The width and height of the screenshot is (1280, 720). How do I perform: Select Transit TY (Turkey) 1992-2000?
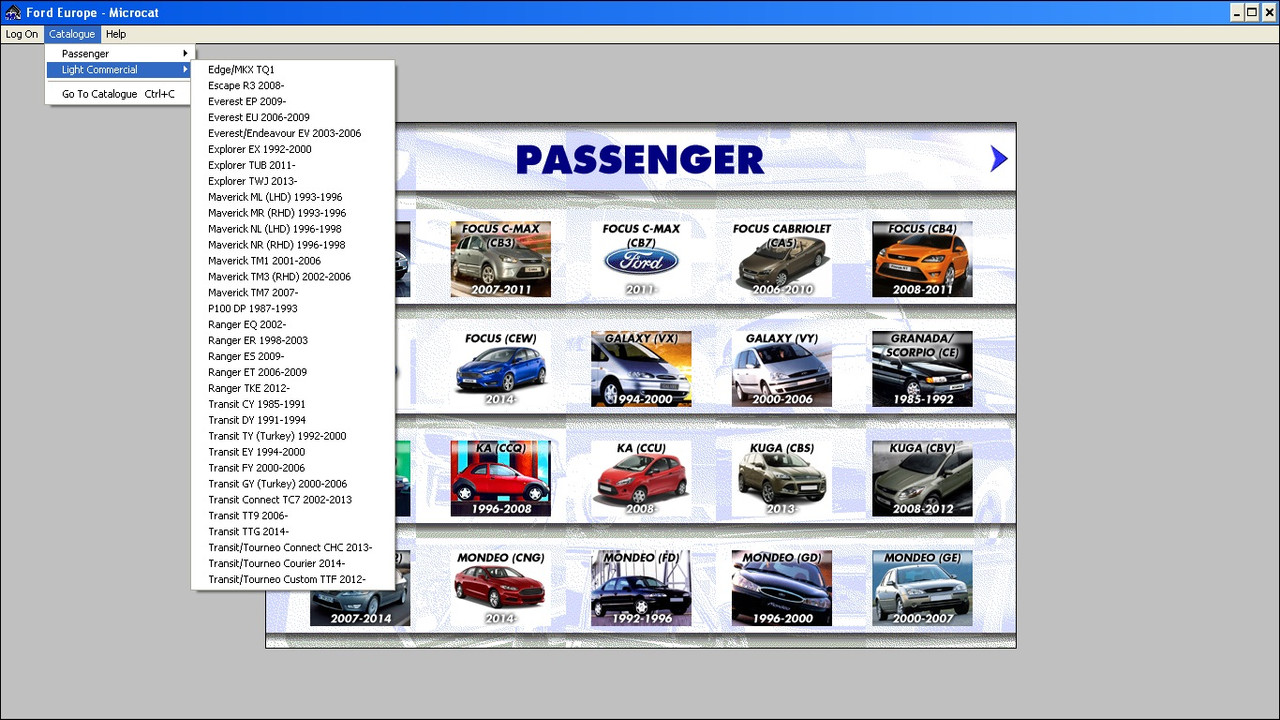293,437
